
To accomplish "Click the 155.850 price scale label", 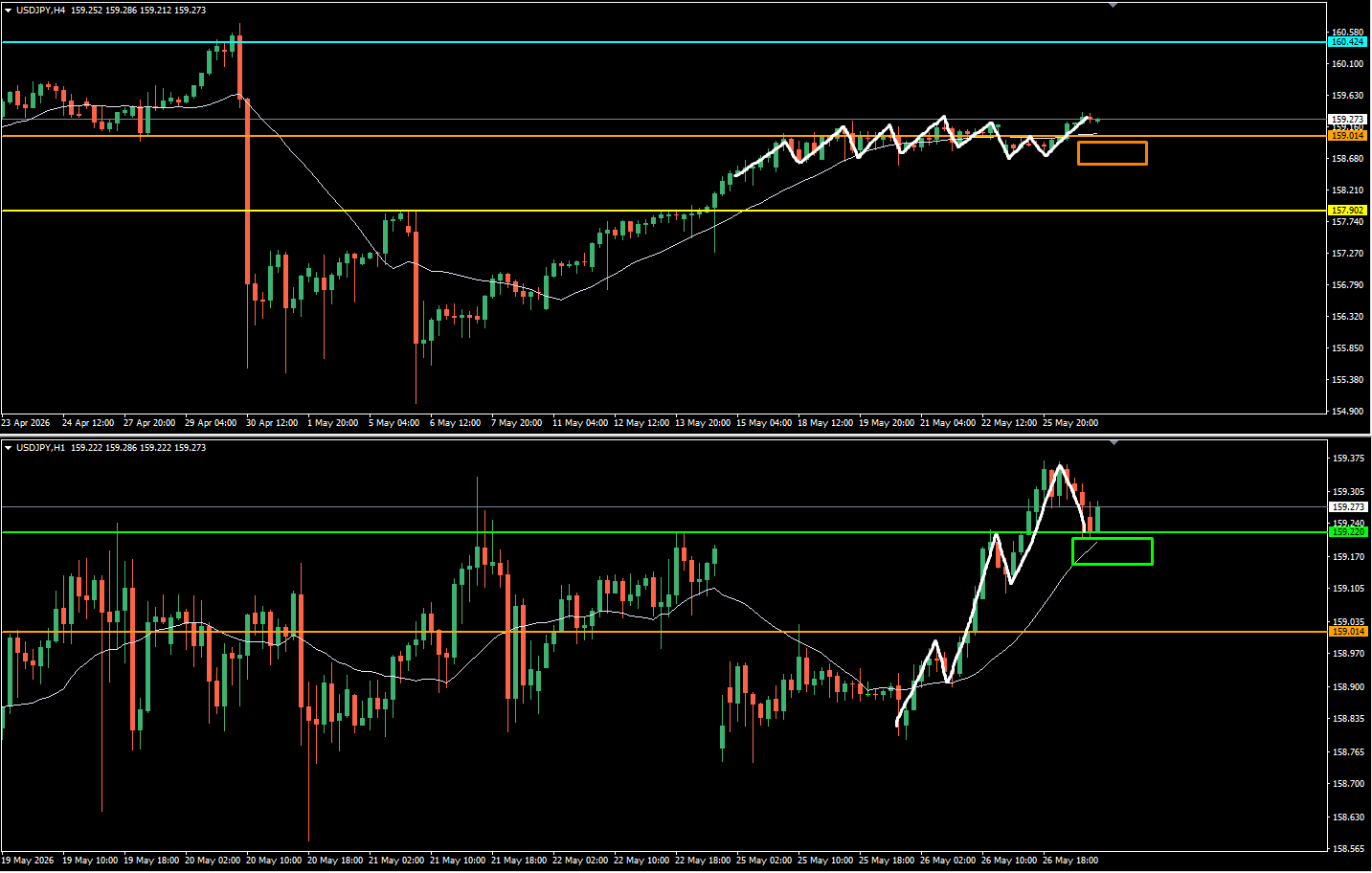I will pos(1347,348).
